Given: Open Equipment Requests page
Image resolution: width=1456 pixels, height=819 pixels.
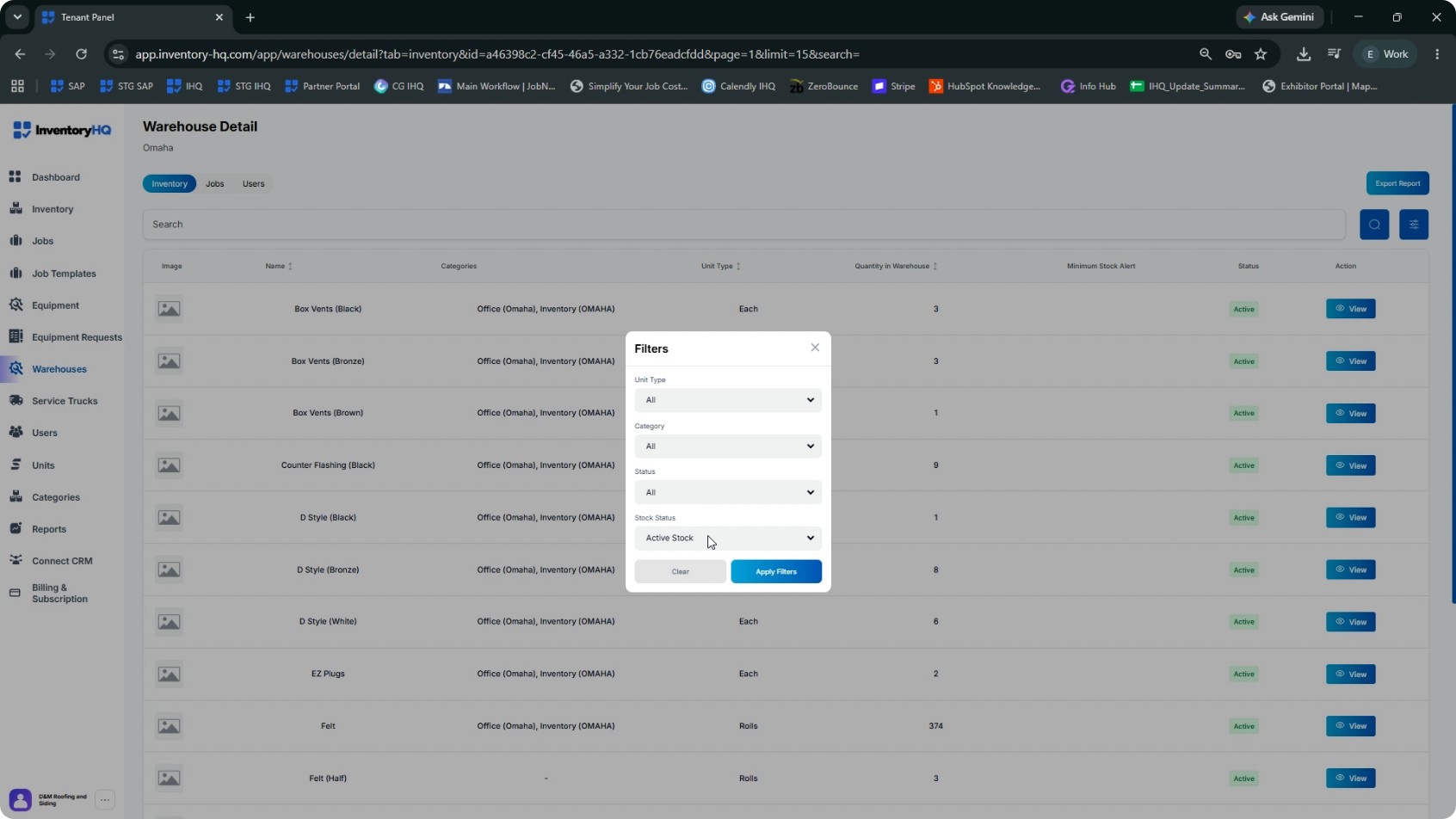Looking at the screenshot, I should (77, 337).
